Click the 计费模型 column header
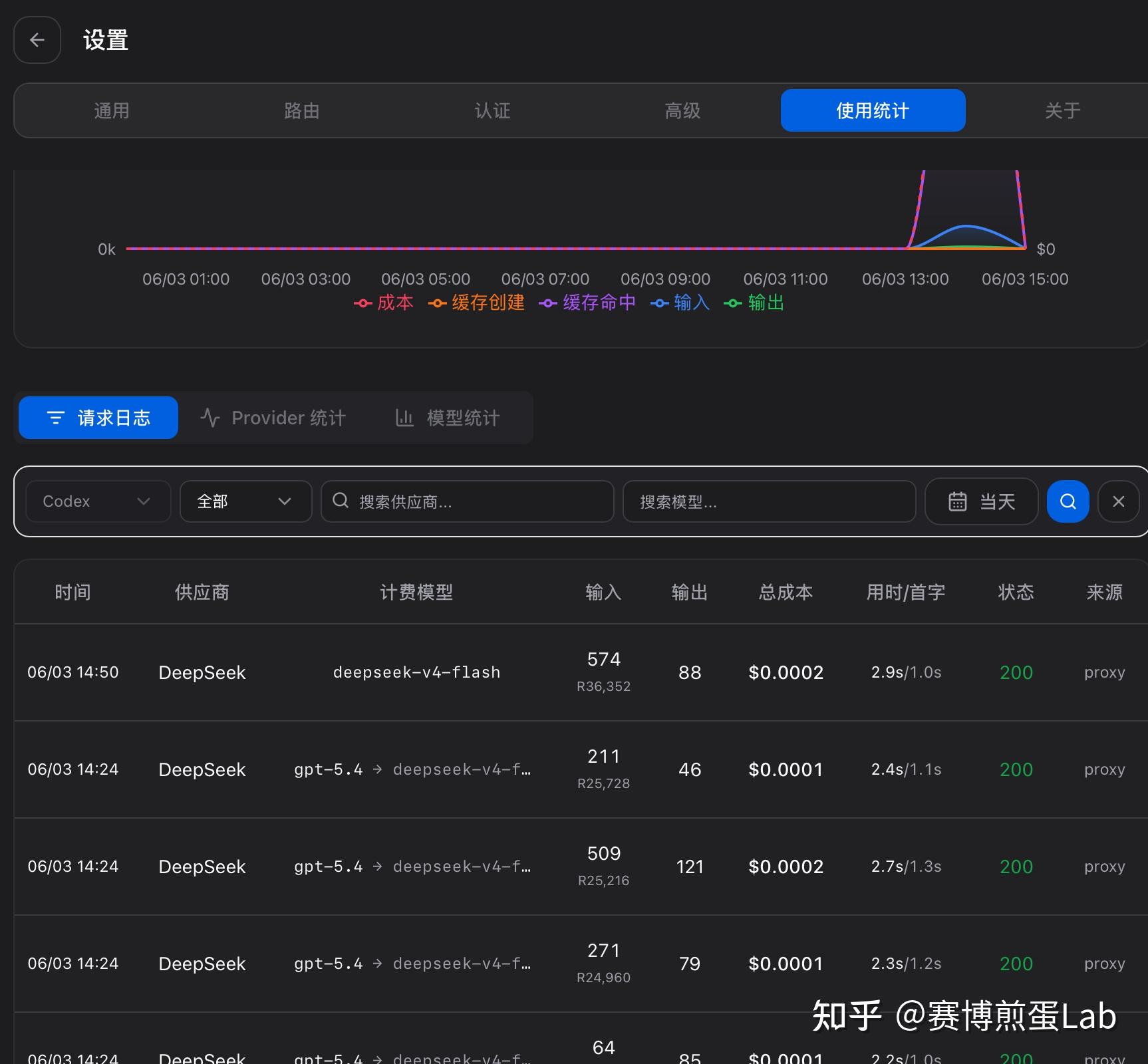 (416, 592)
